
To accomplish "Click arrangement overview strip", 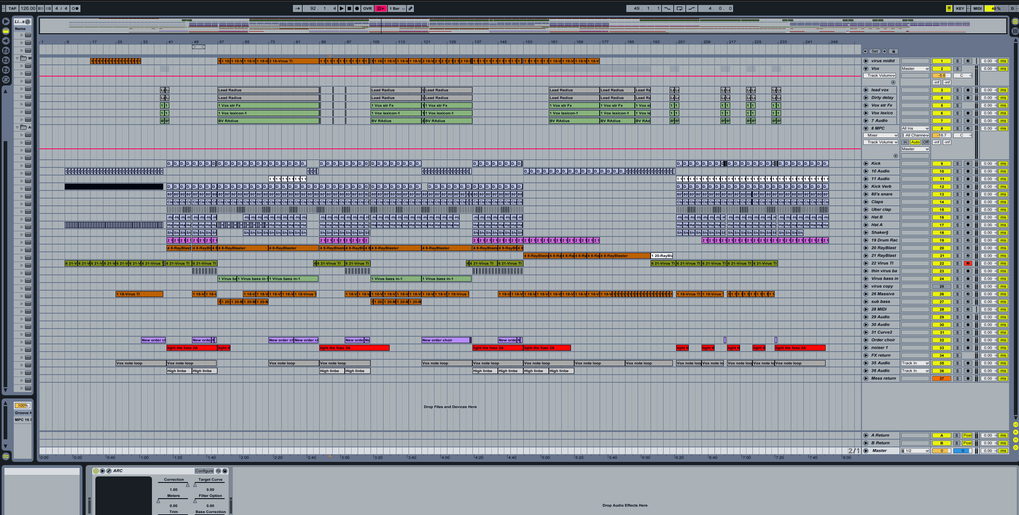I will coord(523,25).
